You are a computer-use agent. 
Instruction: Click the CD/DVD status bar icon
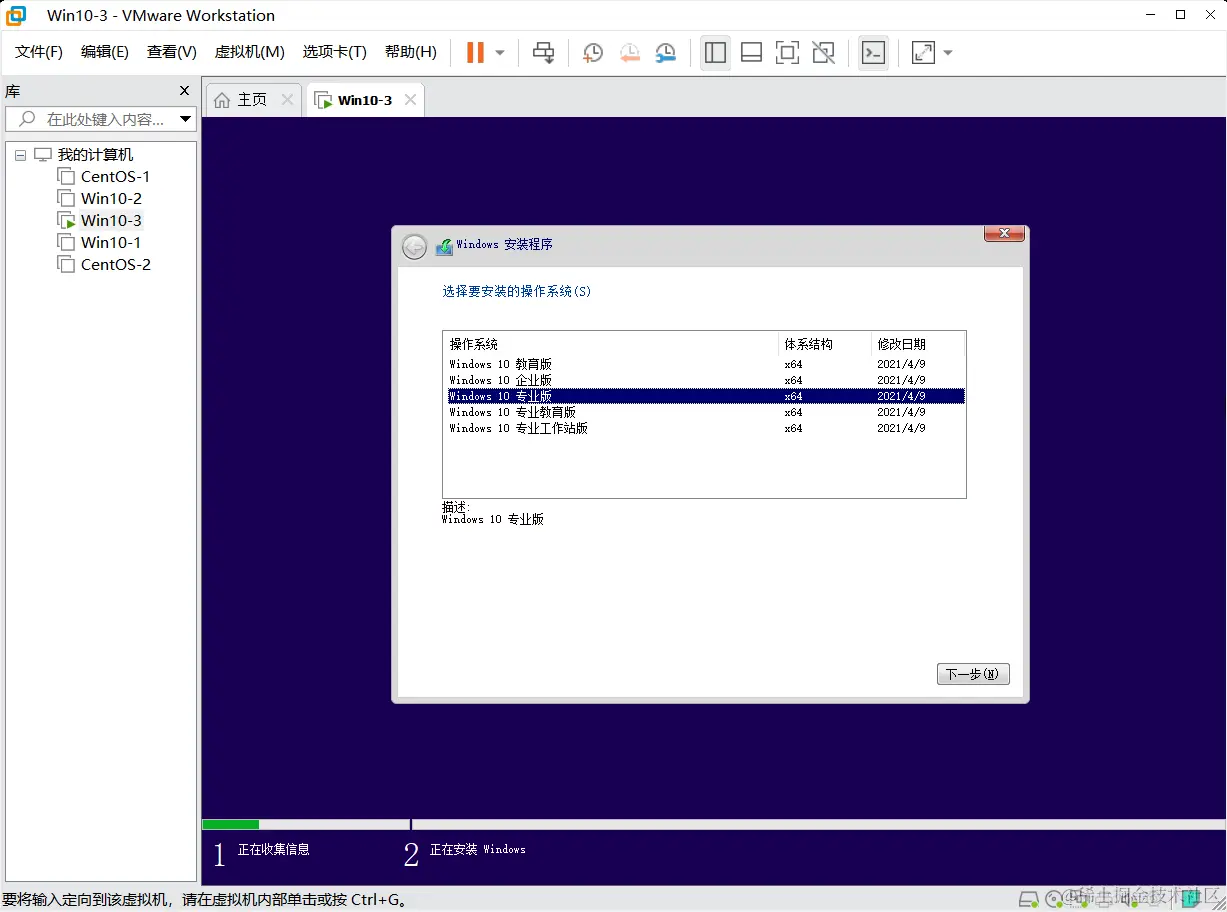pyautogui.click(x=1054, y=897)
